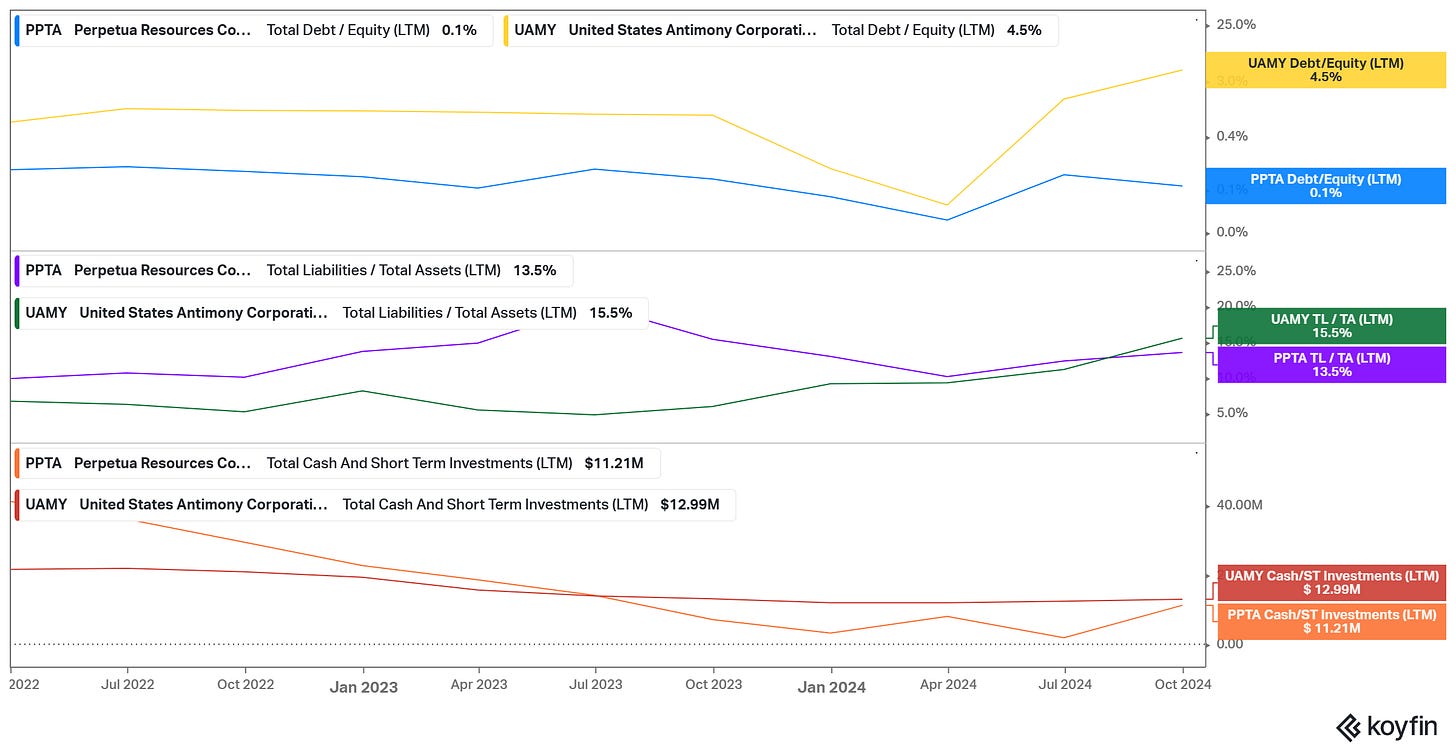
Task: Click UAMY ticker in Total Debt / Equity legend
Action: click(535, 30)
